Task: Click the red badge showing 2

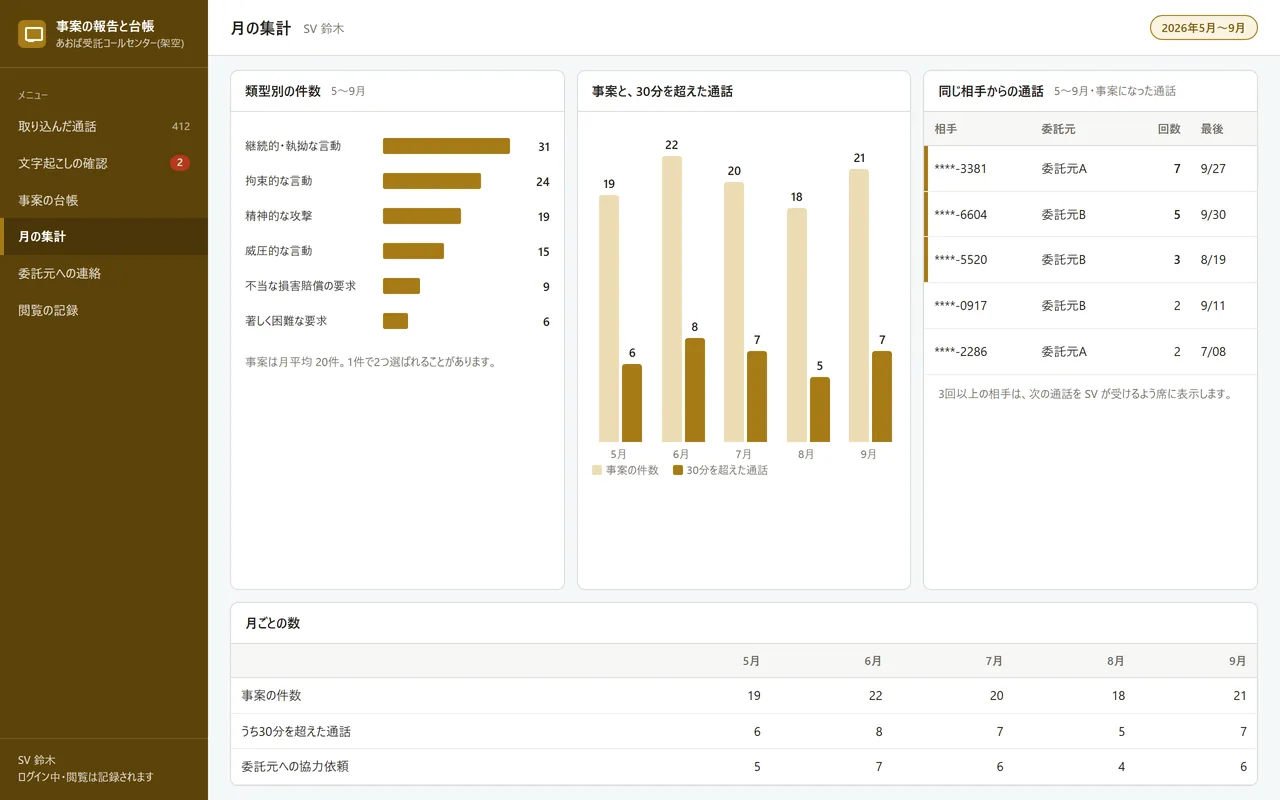Action: click(180, 163)
